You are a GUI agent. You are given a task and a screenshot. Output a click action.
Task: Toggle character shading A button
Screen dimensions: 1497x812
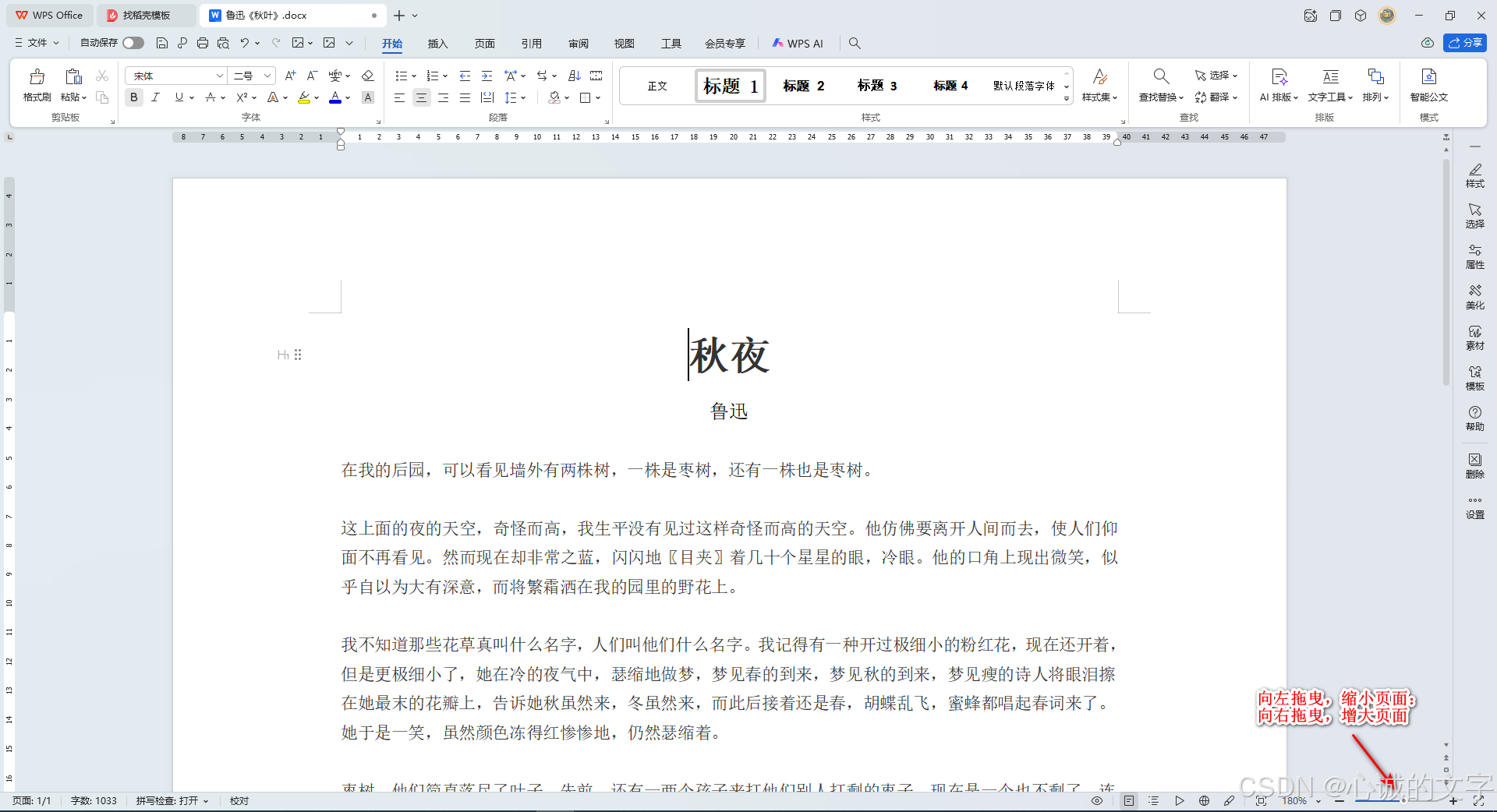click(368, 97)
